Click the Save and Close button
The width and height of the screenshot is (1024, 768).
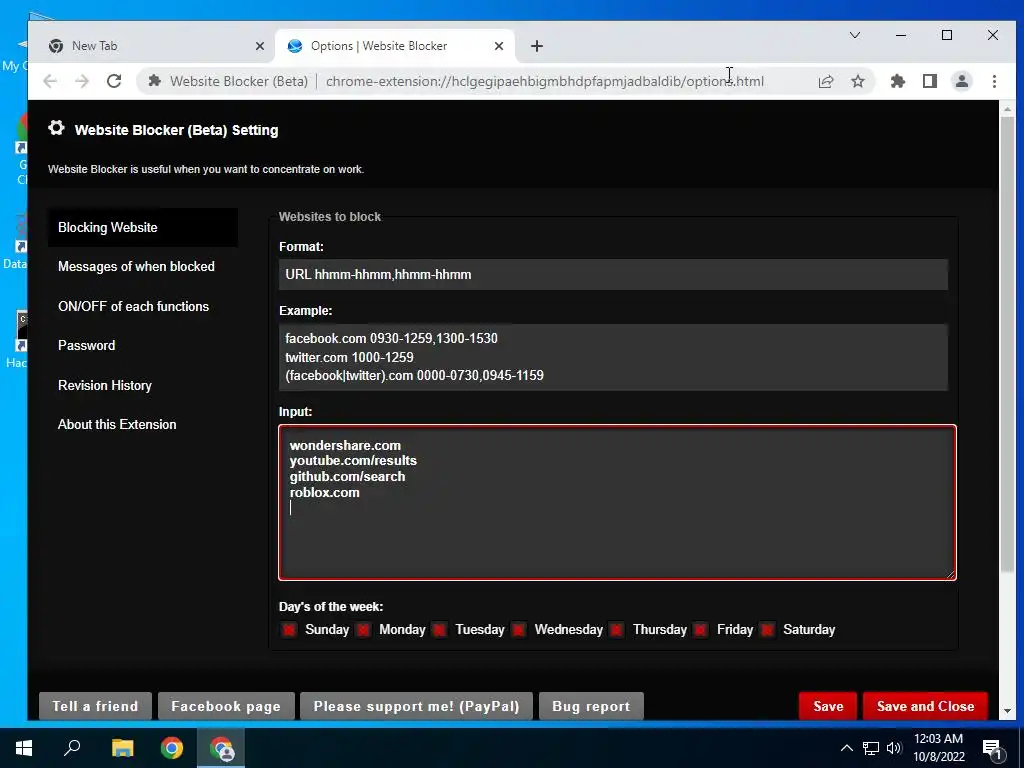coord(925,706)
